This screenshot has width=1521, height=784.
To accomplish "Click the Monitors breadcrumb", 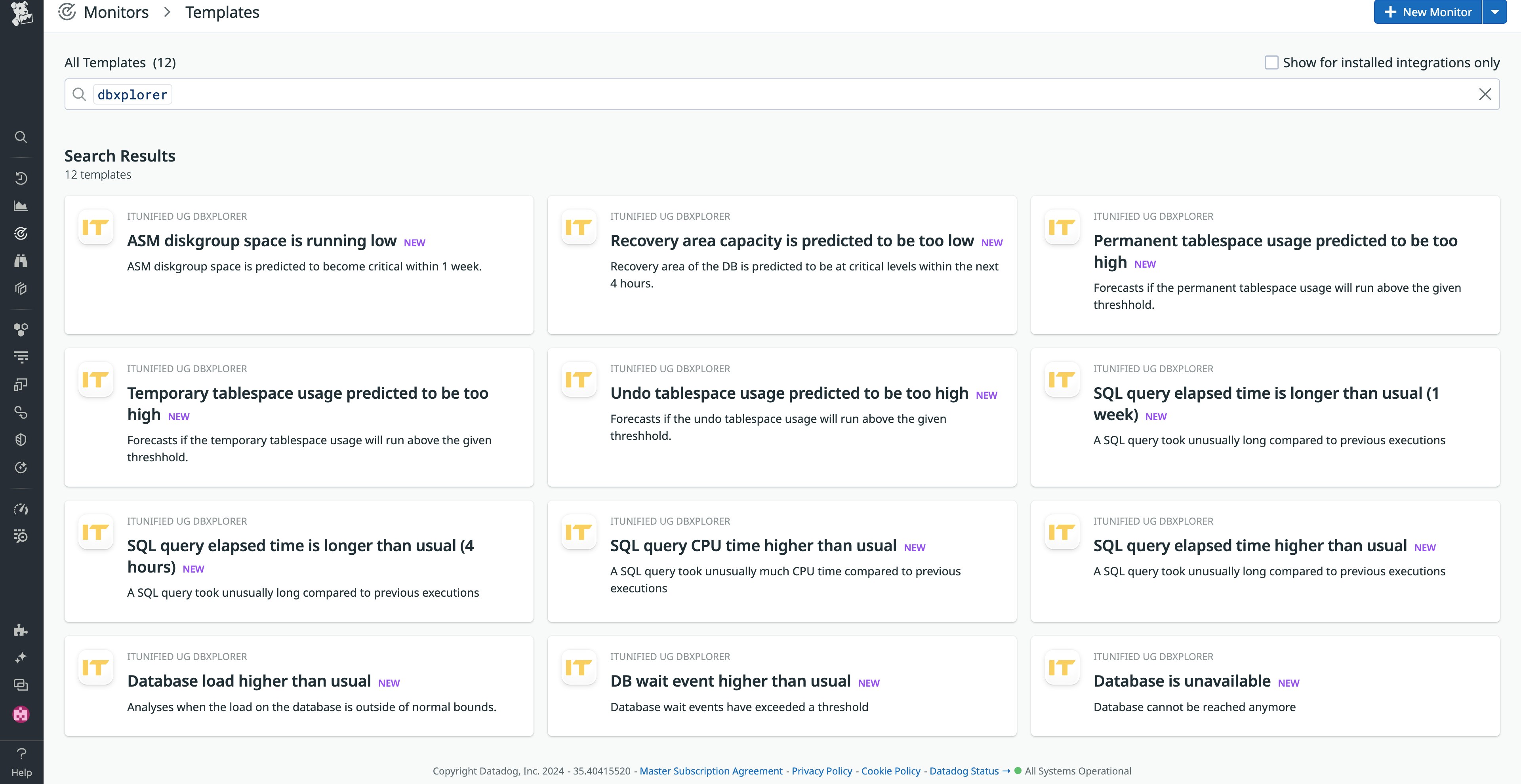I will [116, 12].
